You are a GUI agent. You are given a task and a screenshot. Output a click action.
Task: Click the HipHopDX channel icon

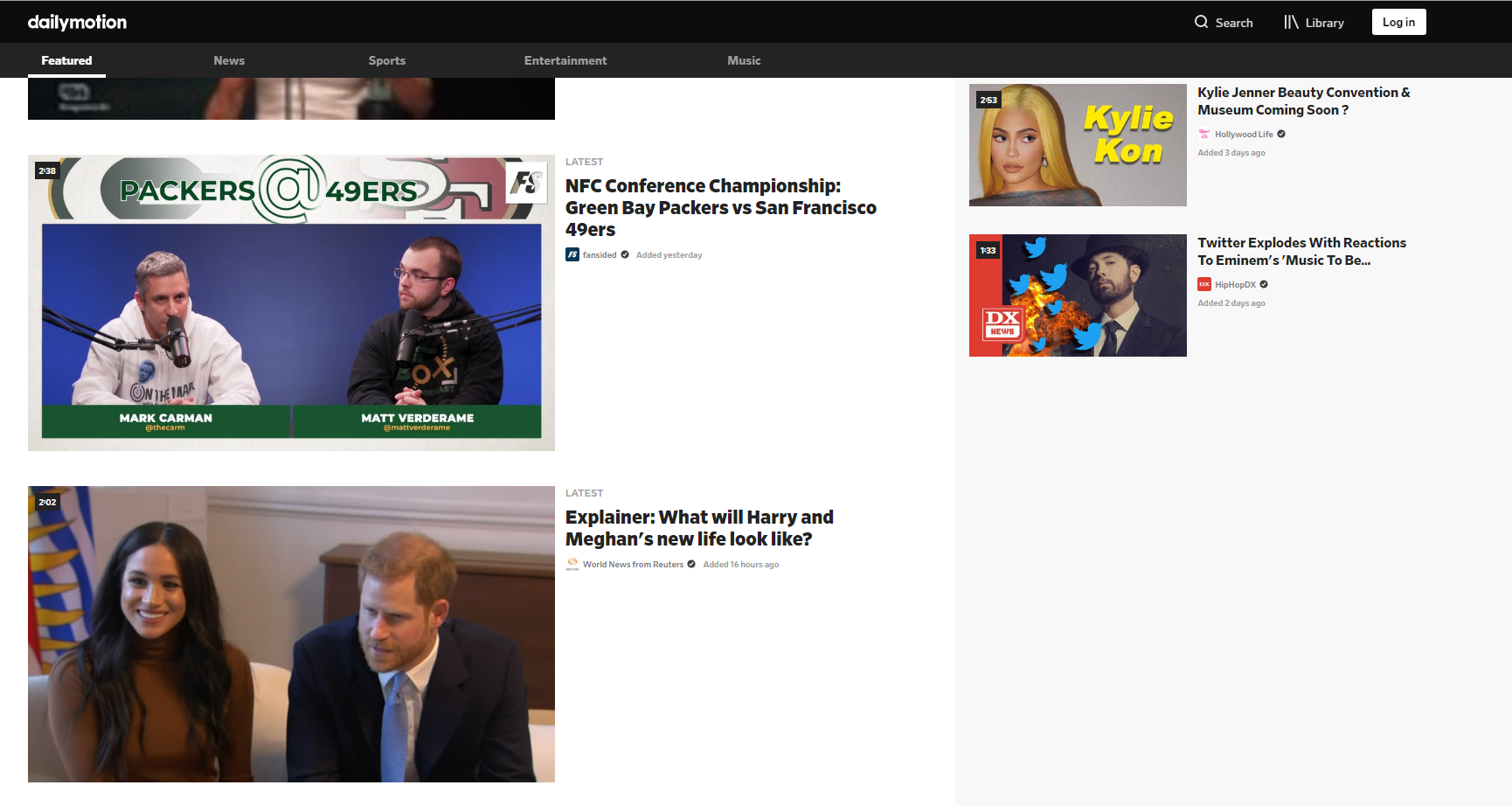1206,284
